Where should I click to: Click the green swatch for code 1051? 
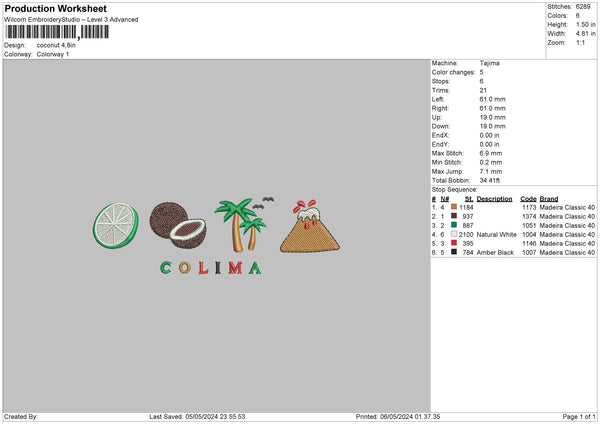454,225
